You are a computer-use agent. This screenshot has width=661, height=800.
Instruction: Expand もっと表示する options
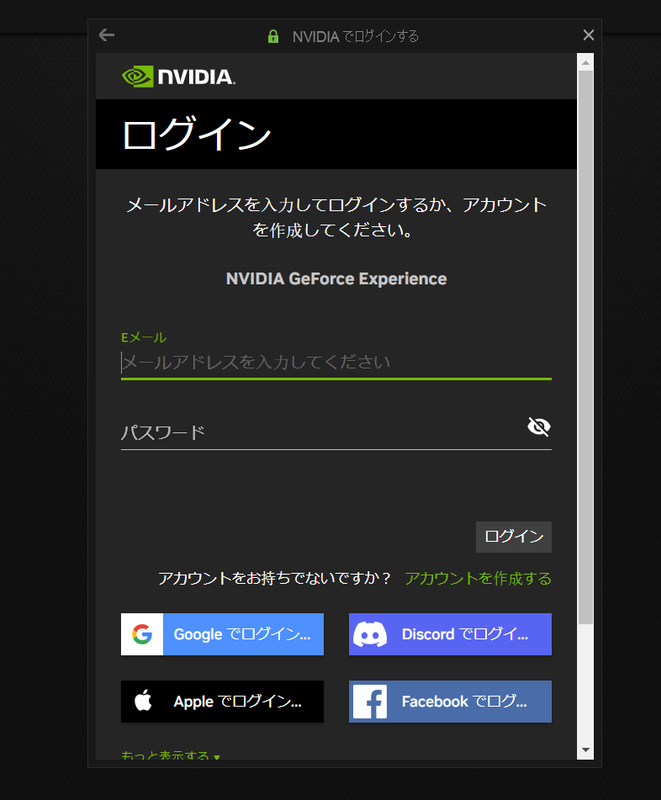coord(170,755)
